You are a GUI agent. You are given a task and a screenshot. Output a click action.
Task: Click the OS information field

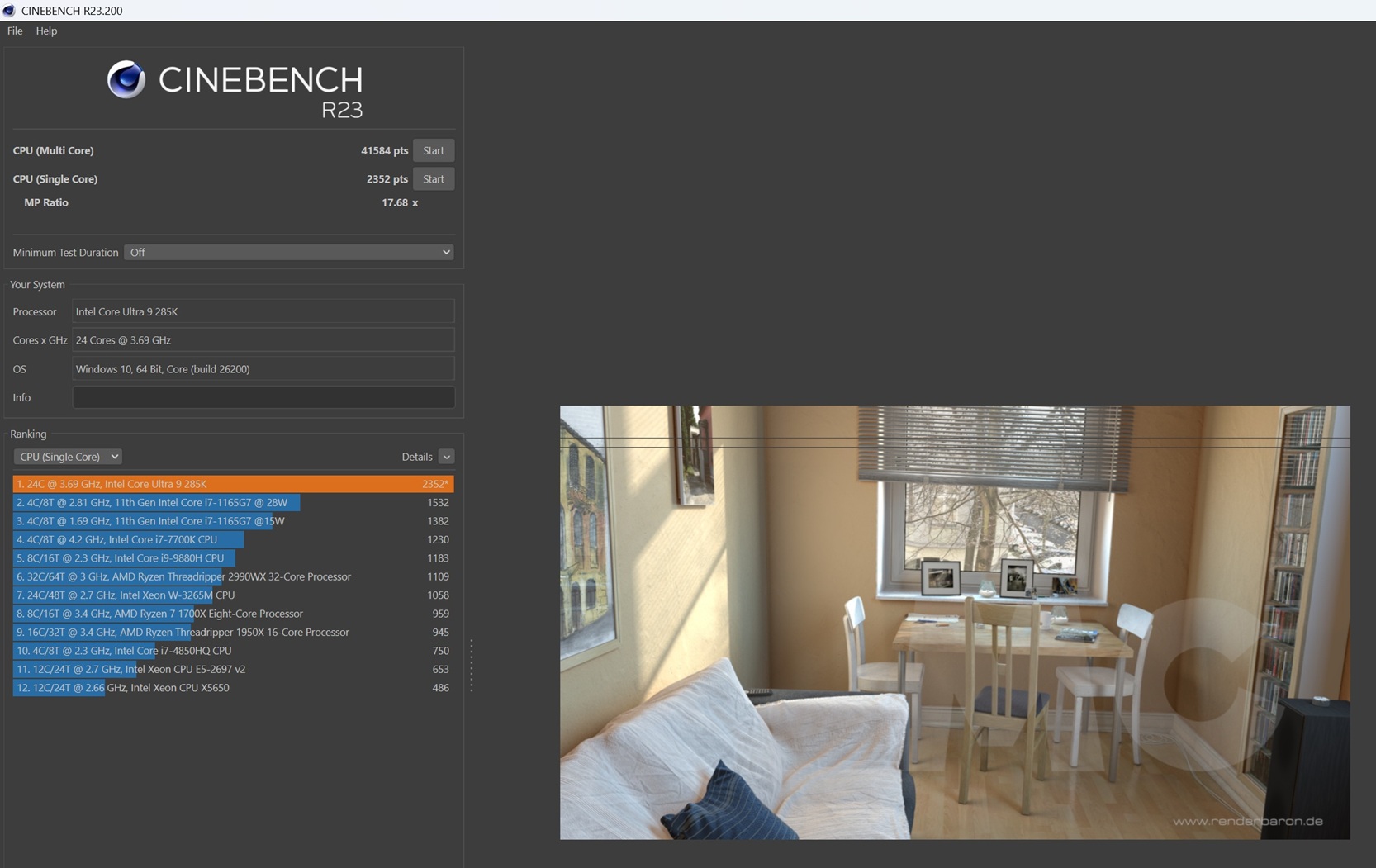[263, 369]
